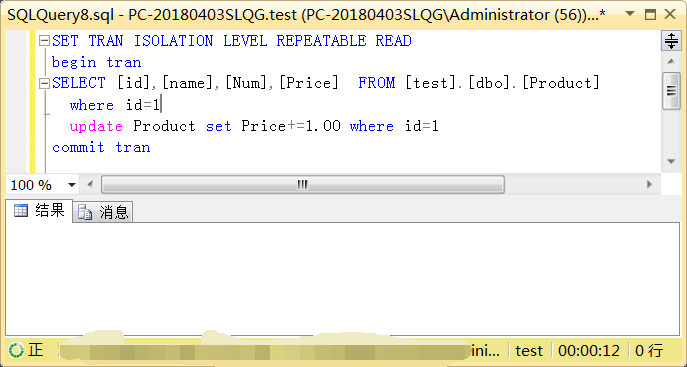The height and width of the screenshot is (367, 687).
Task: Click the 'test' database status entry
Action: 529,351
